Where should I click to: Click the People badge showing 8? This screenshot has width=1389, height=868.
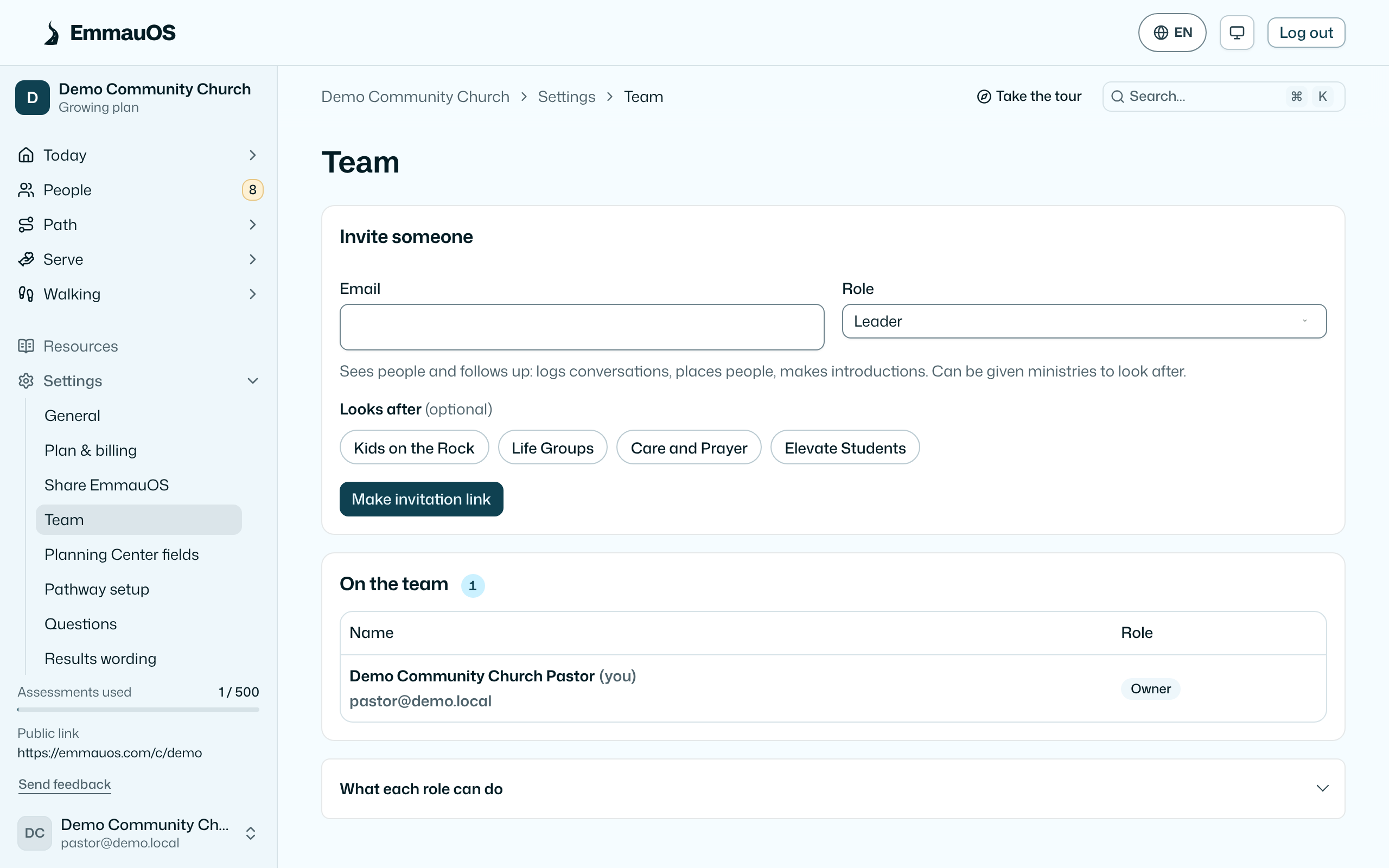click(252, 190)
